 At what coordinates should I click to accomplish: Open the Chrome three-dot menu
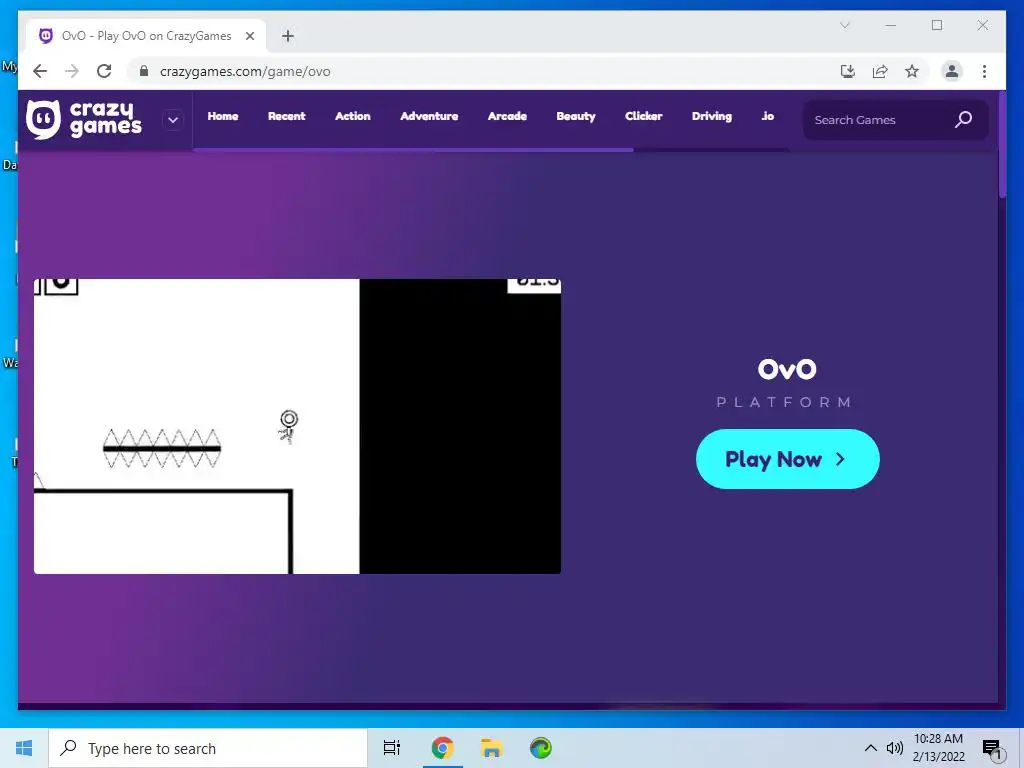984,71
